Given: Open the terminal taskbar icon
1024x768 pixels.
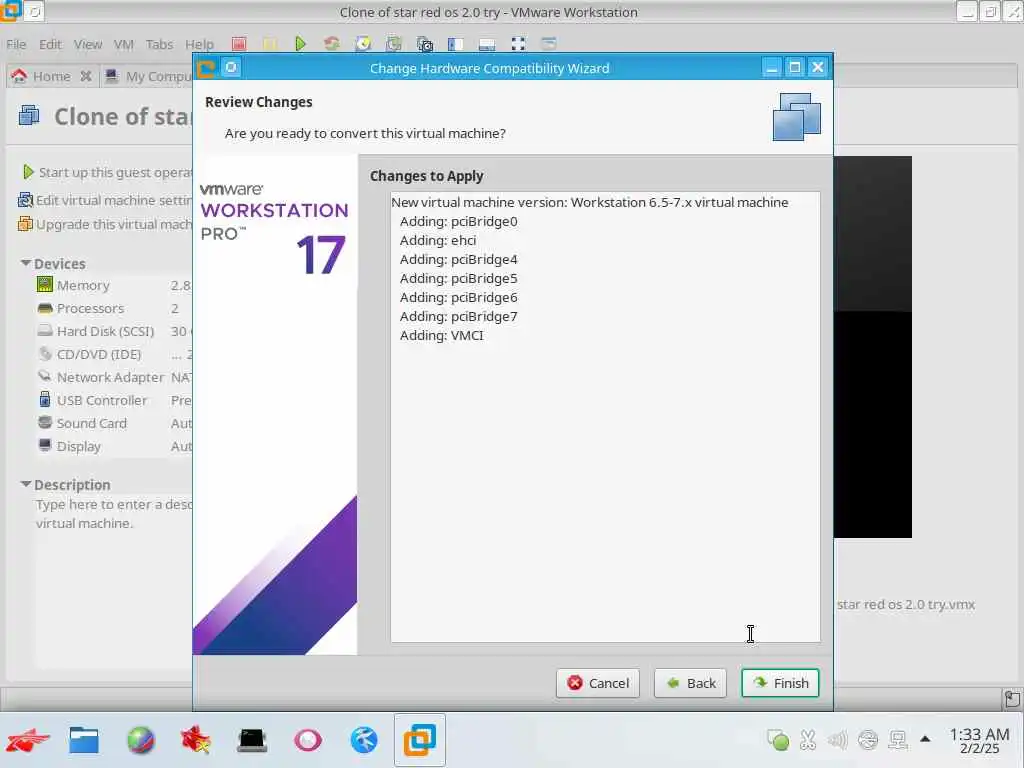Looking at the screenshot, I should [x=252, y=740].
